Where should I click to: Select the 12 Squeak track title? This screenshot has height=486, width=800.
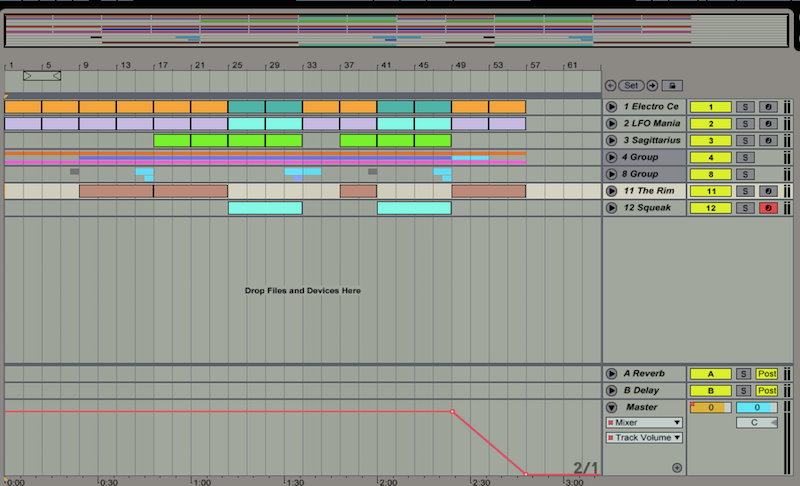pos(647,208)
